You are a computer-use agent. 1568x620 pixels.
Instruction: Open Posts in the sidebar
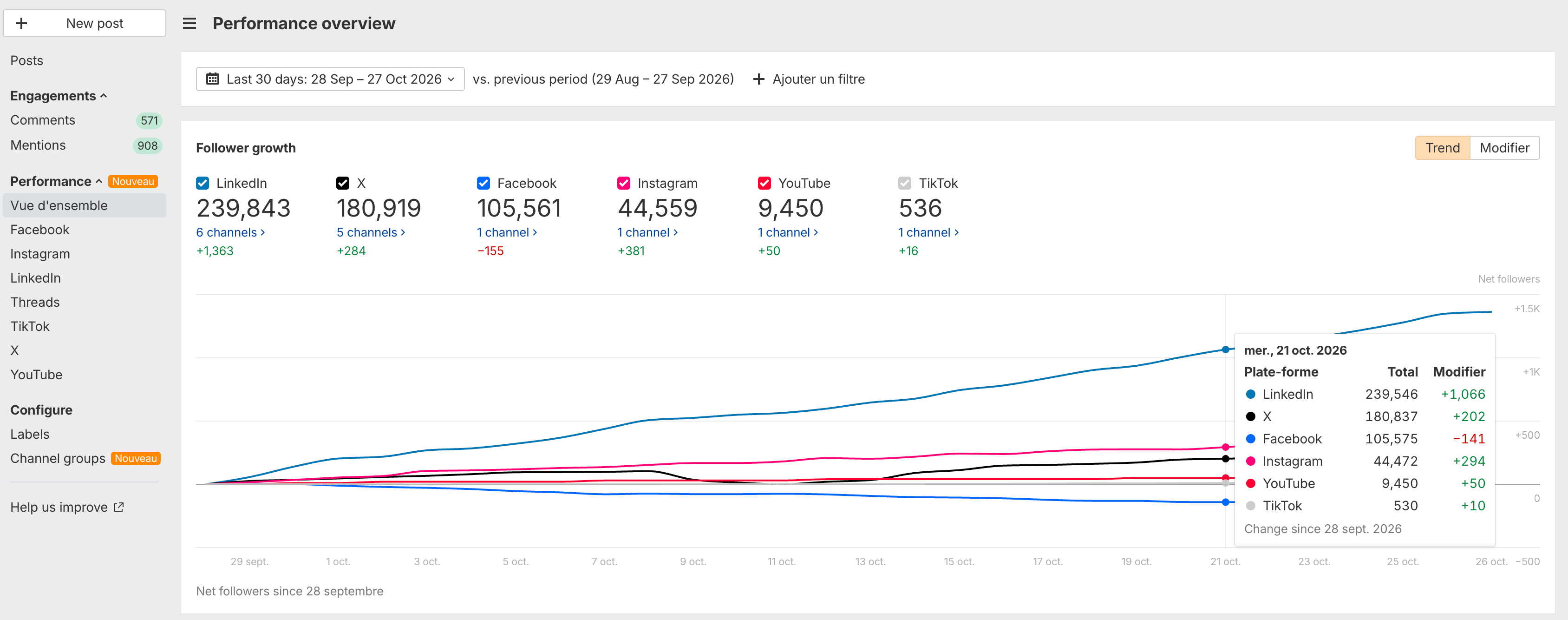click(x=27, y=61)
